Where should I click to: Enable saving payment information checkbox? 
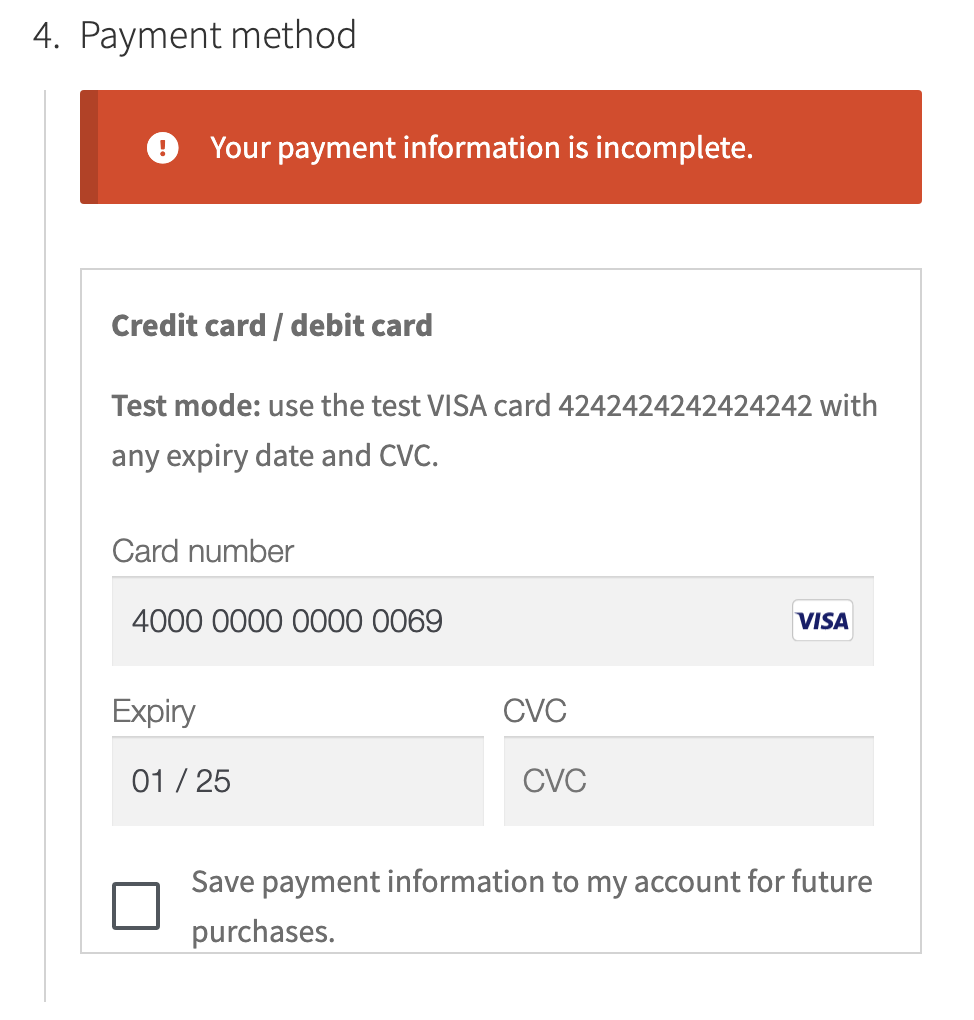(136, 906)
